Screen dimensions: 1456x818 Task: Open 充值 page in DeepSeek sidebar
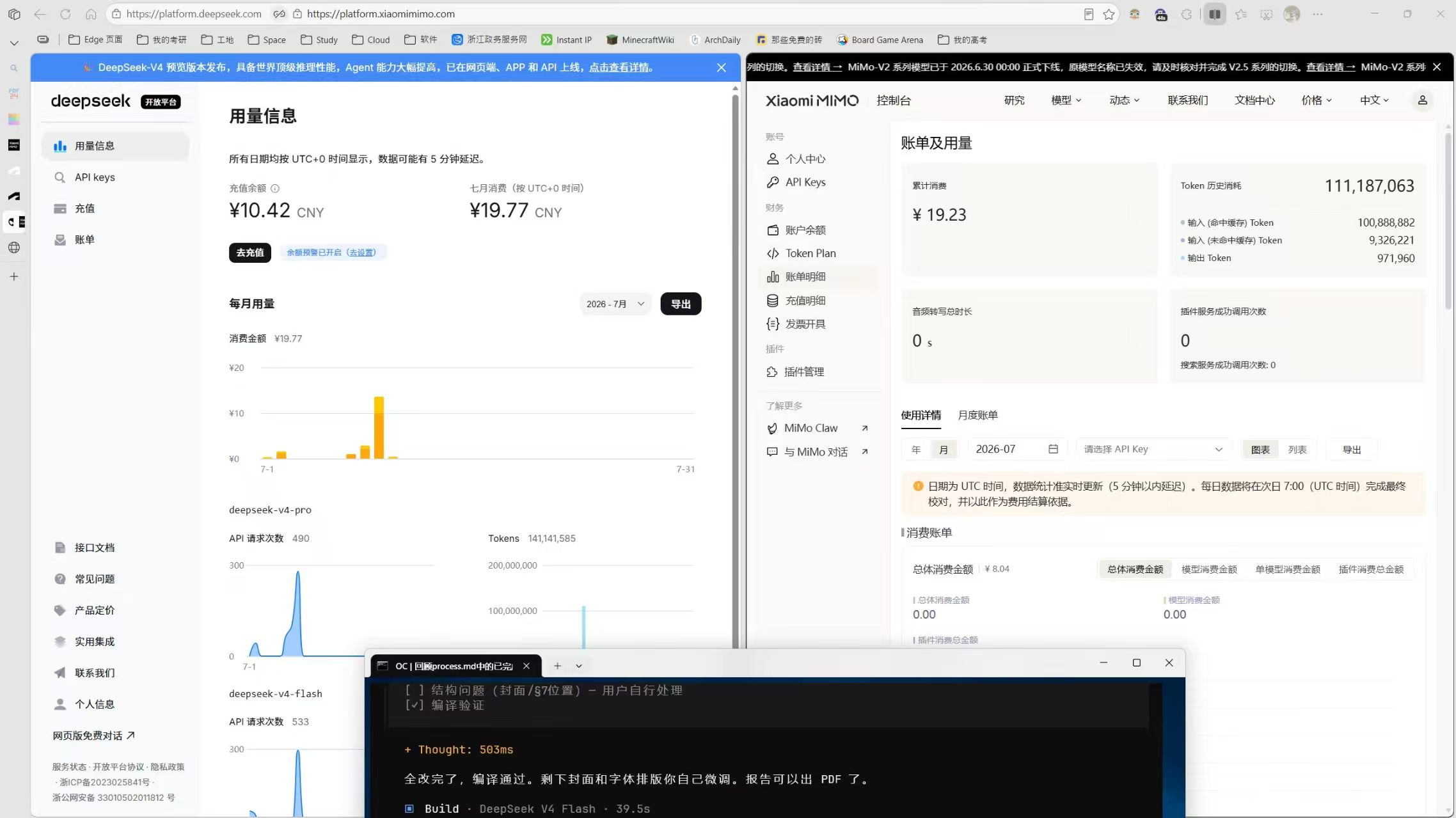[115, 208]
